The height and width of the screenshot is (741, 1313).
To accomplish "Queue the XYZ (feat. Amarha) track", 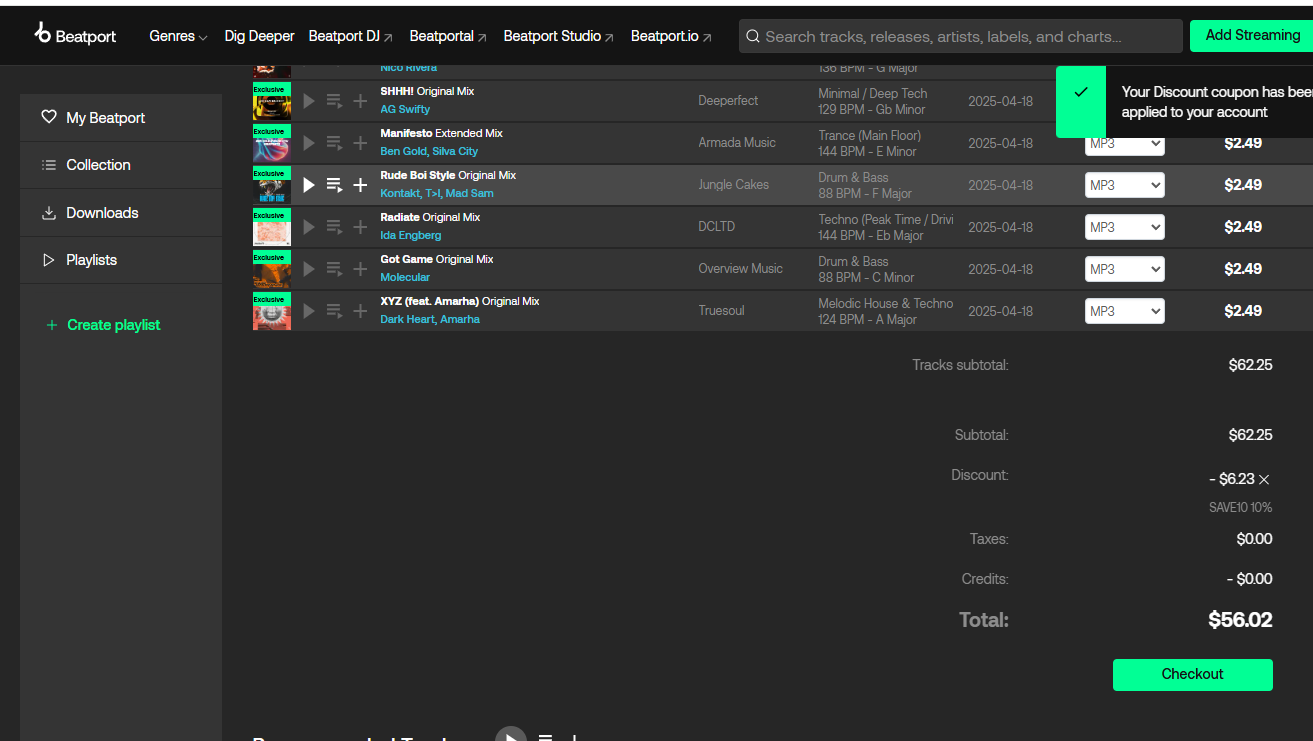I will 334,310.
